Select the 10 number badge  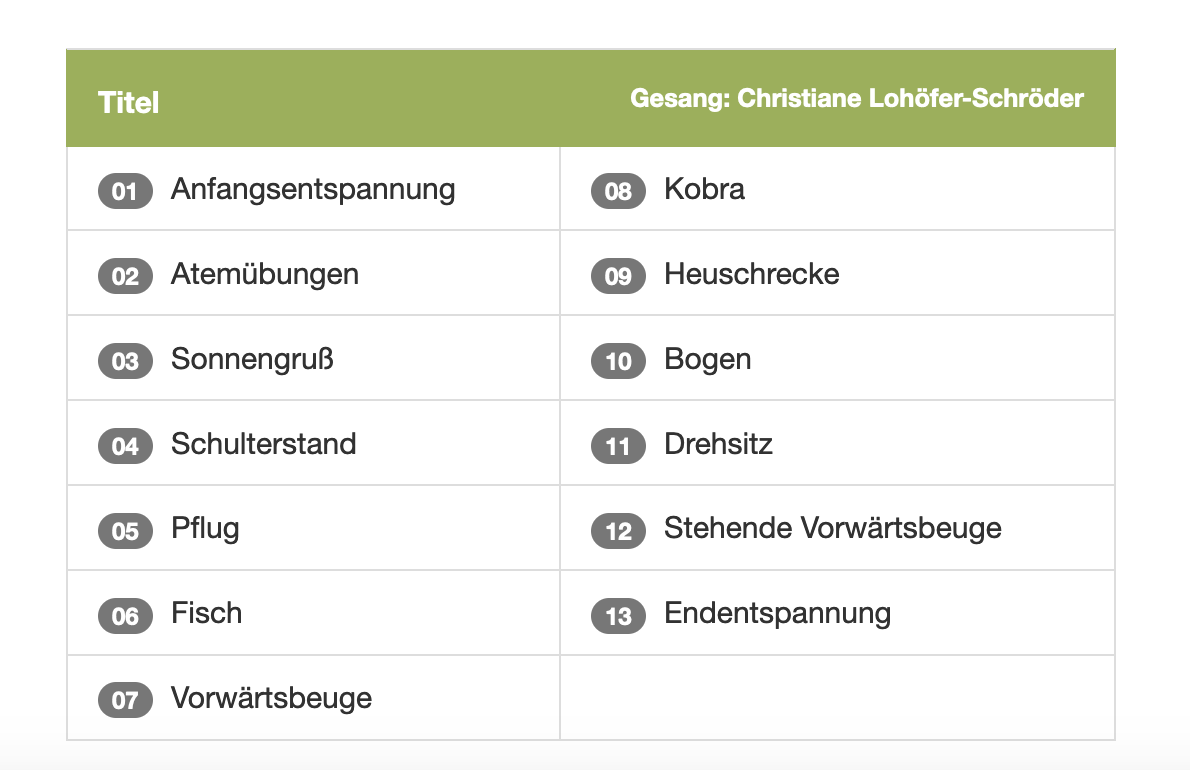tap(619, 360)
